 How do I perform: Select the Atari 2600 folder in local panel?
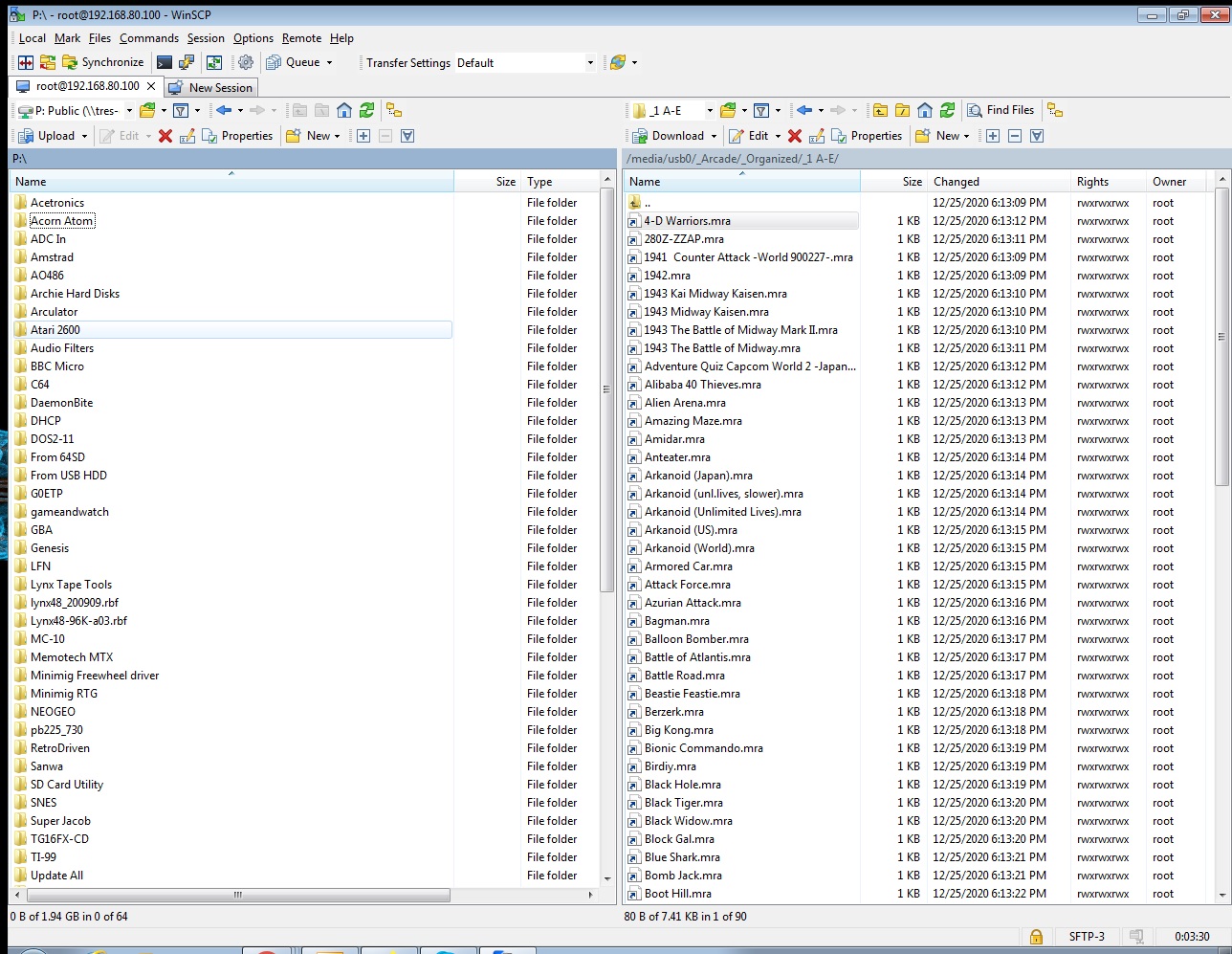(232, 330)
